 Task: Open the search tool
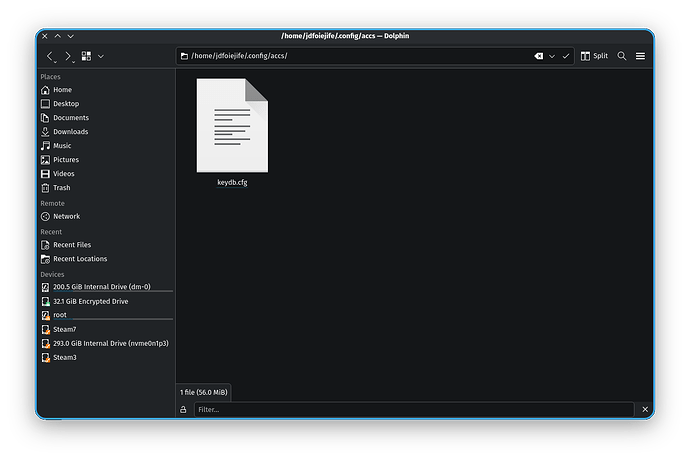[622, 56]
